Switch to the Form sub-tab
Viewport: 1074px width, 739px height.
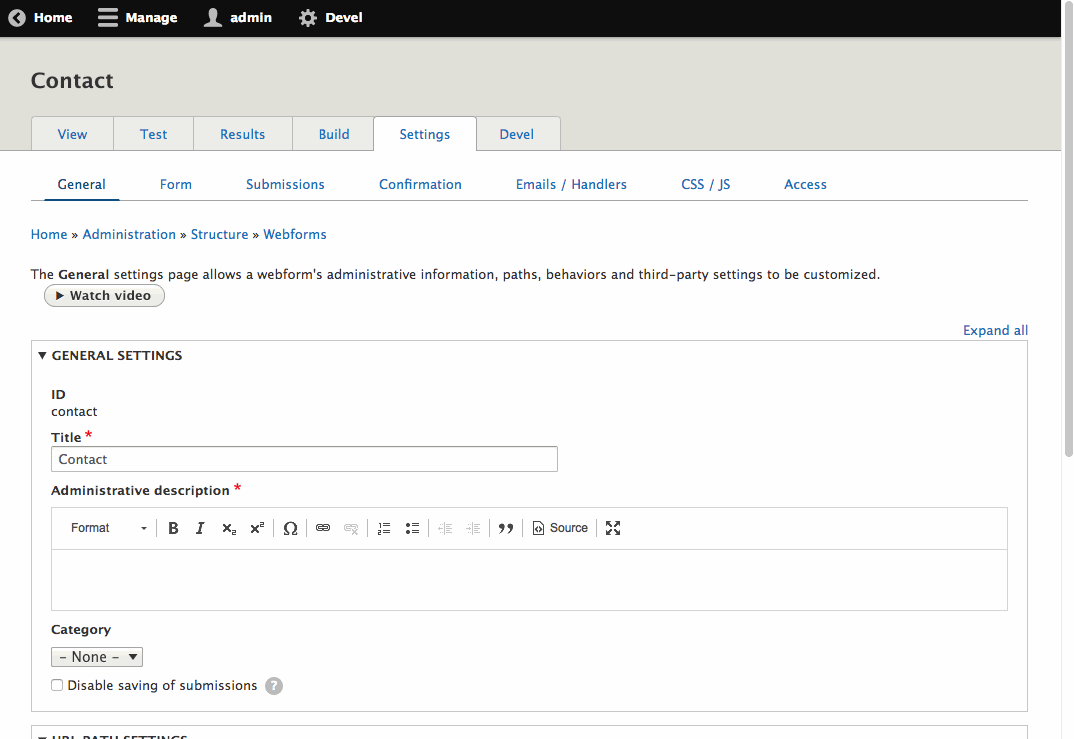[x=176, y=184]
